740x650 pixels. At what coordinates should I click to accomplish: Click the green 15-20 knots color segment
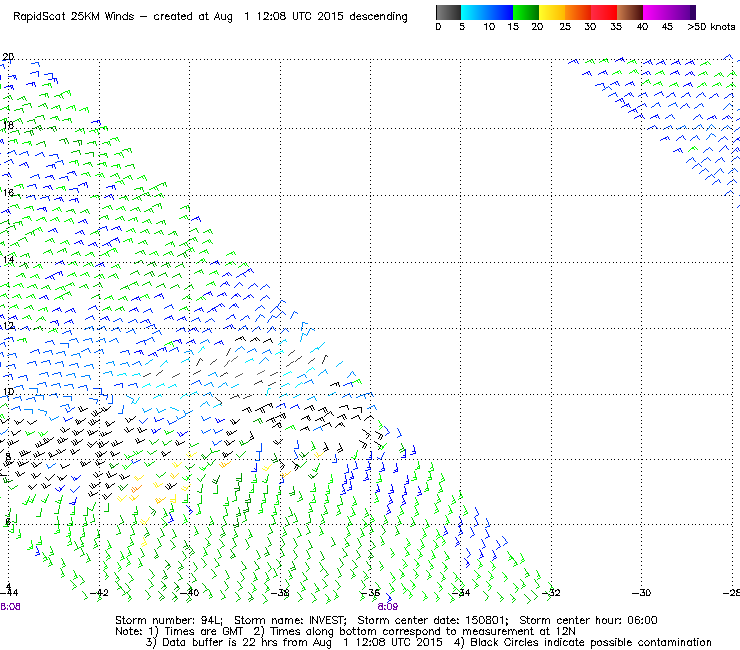tap(526, 12)
